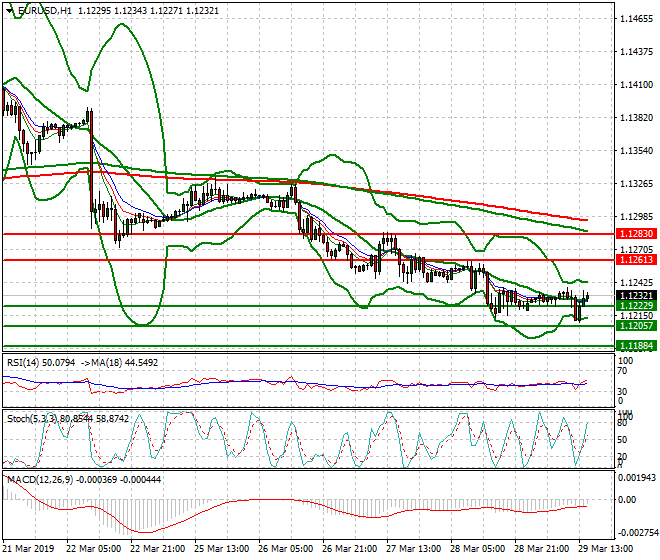
Task: Select the EURUSD,H1 chart title text
Action: [45, 11]
